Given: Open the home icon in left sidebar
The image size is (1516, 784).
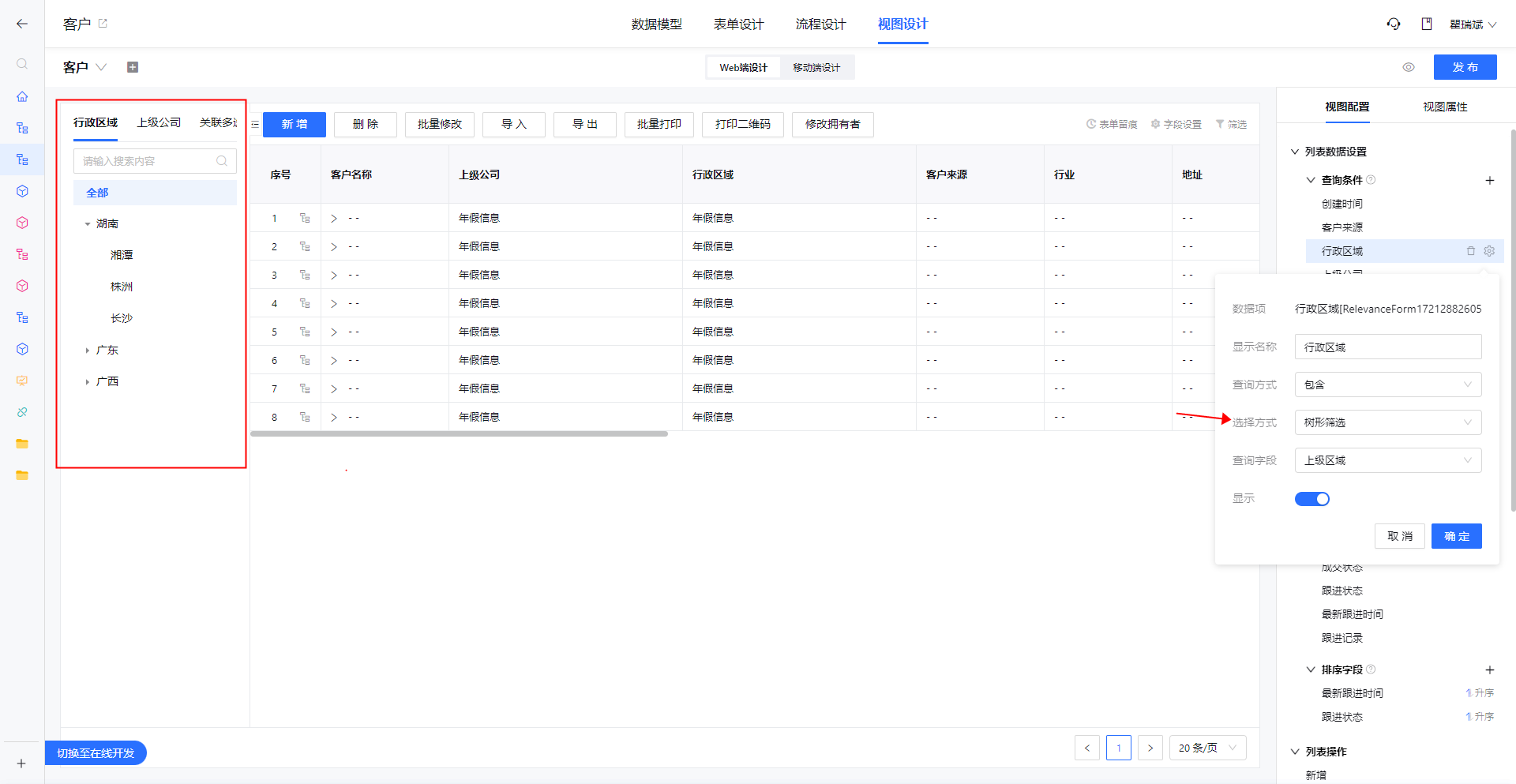Looking at the screenshot, I should [22, 96].
